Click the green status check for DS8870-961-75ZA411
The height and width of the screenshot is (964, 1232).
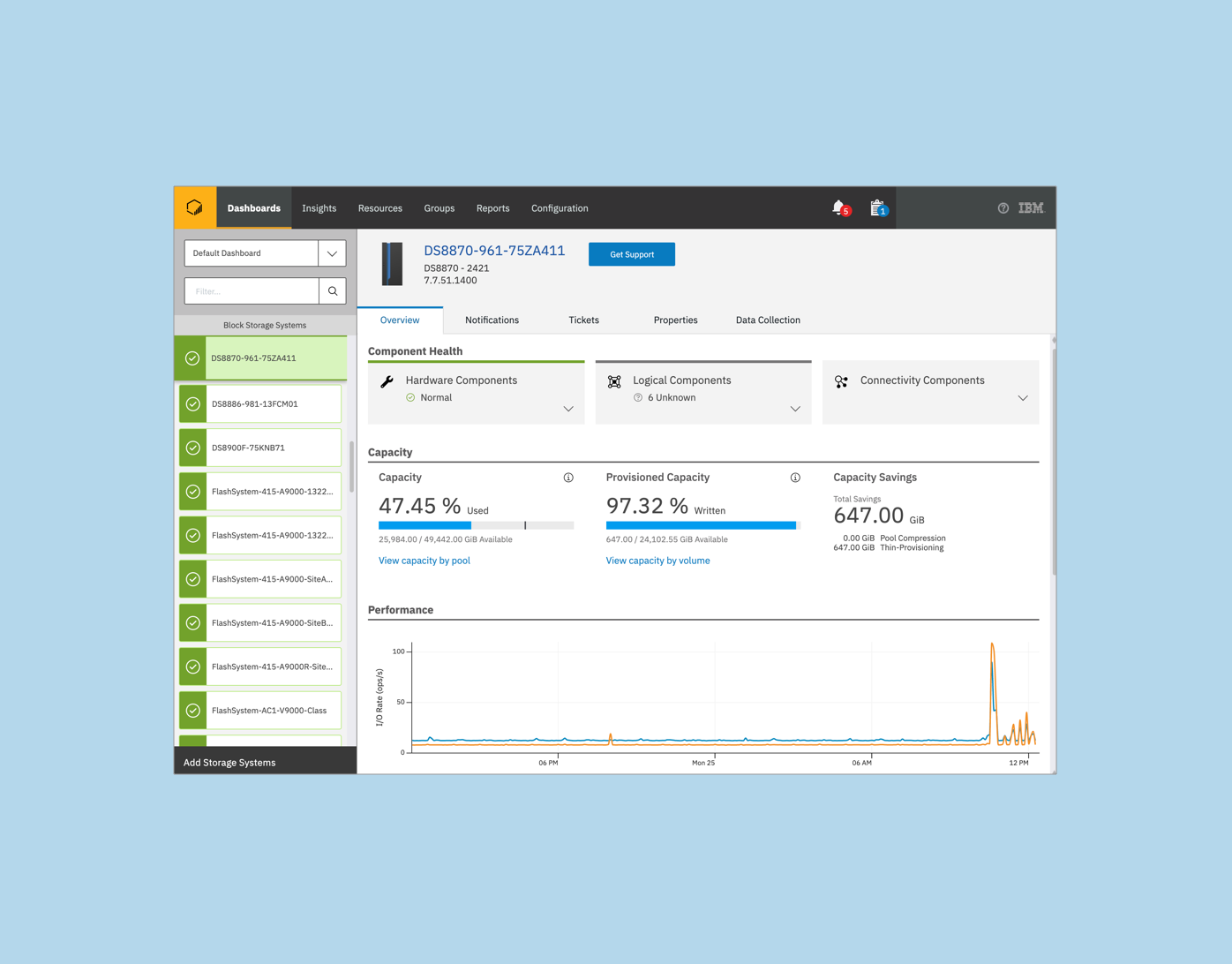(x=192, y=358)
